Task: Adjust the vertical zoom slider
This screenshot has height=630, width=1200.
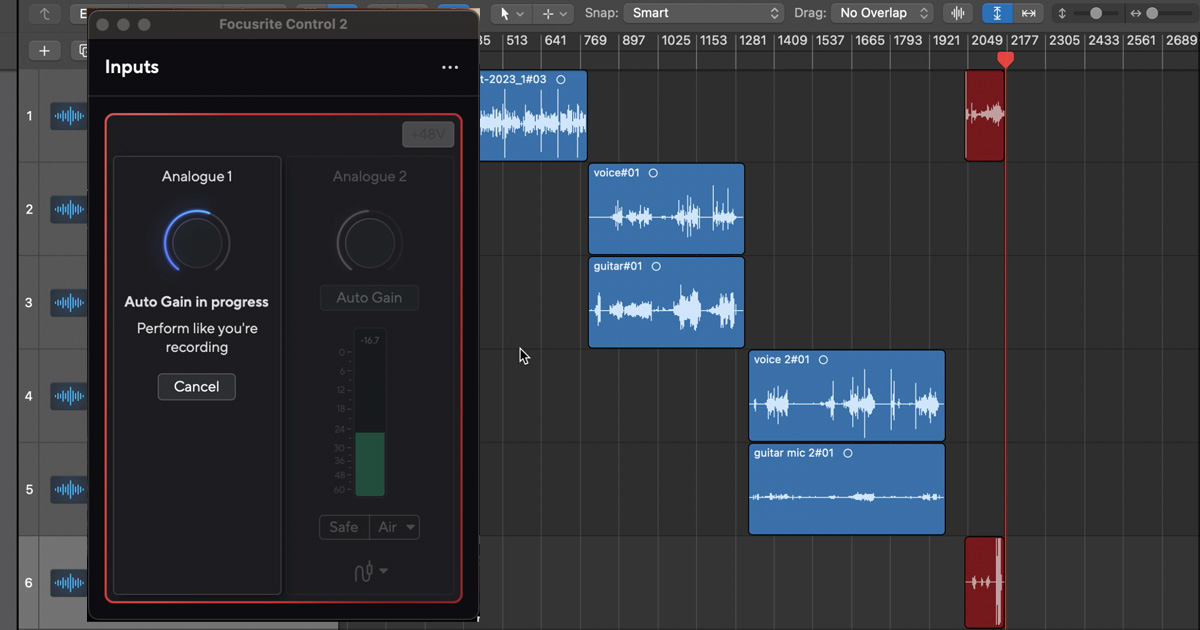Action: tap(1097, 13)
